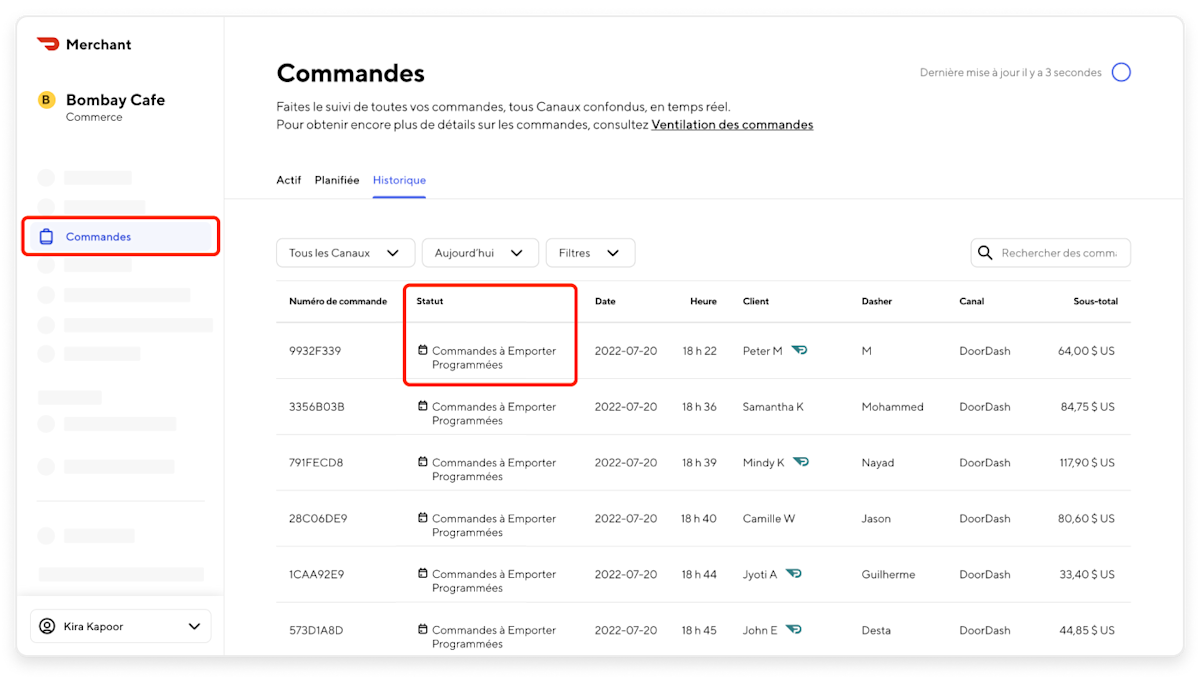
Task: Open the Aujourd'hui date dropdown
Action: (x=480, y=253)
